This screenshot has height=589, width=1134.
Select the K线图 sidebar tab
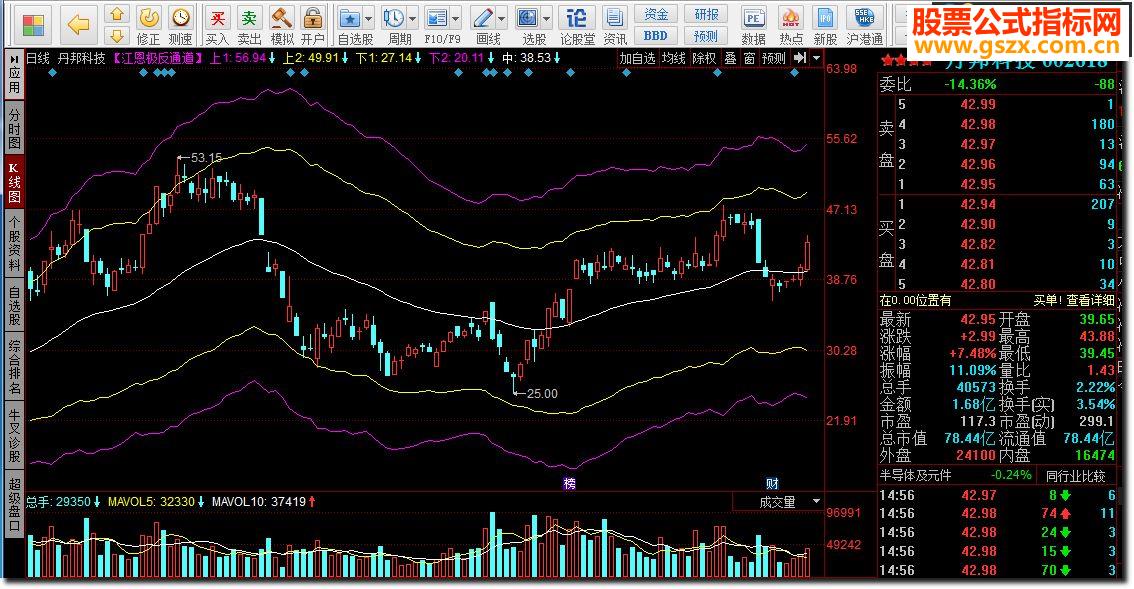tap(14, 182)
